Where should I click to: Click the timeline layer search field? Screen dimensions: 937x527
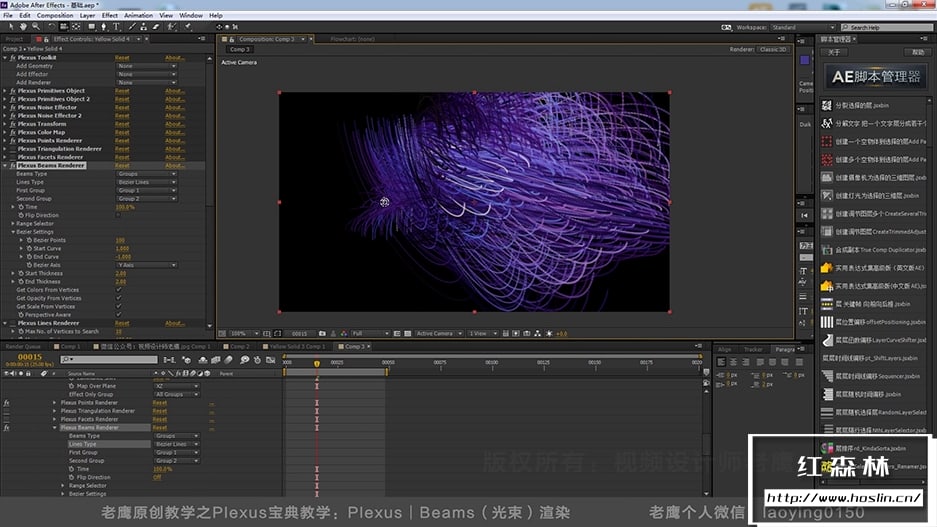(x=109, y=360)
